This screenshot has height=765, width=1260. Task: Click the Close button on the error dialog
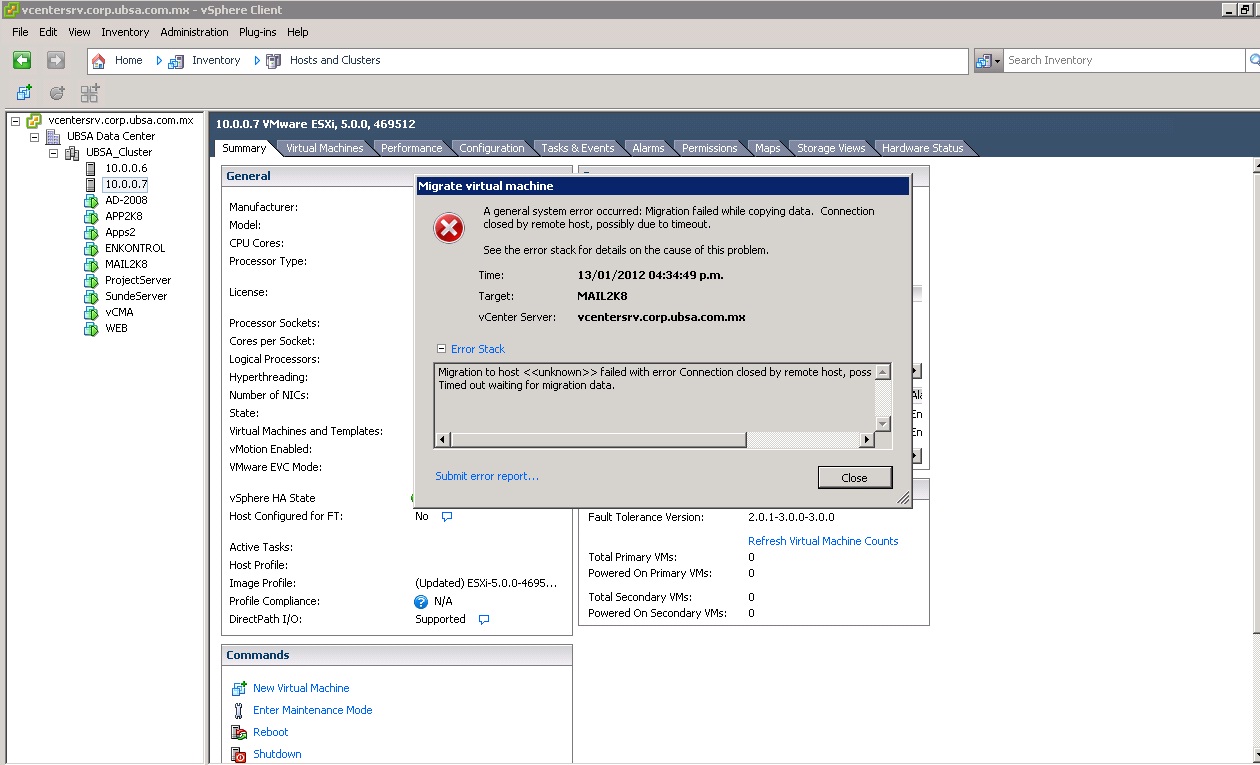(x=855, y=477)
